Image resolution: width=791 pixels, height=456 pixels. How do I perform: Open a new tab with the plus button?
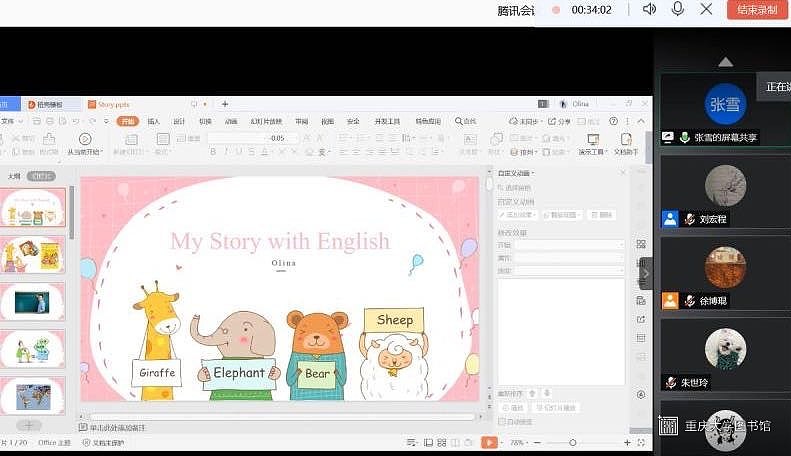(225, 104)
